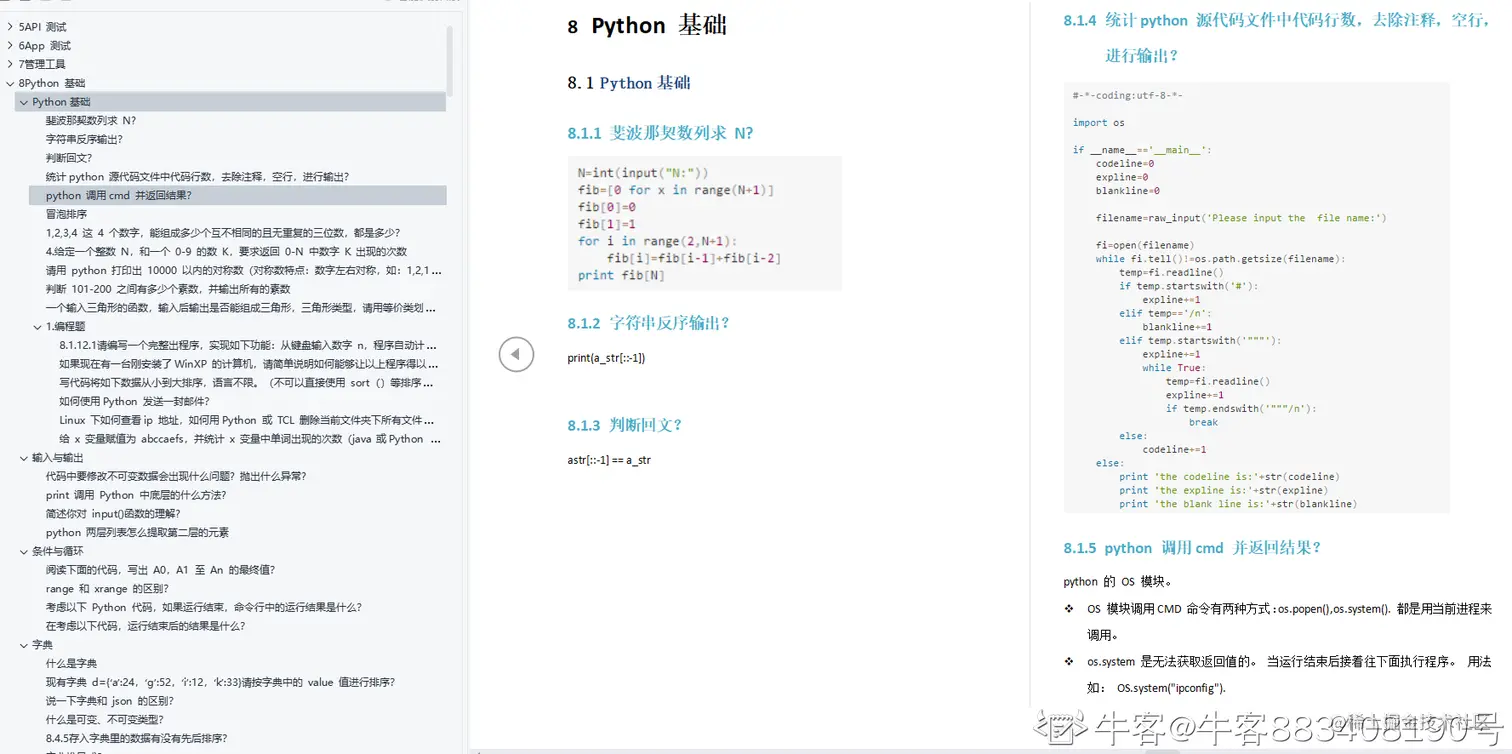Open outline item 阅读下面的代码，写出 A0，A1 至 An
This screenshot has height=754, width=1512.
tap(160, 570)
